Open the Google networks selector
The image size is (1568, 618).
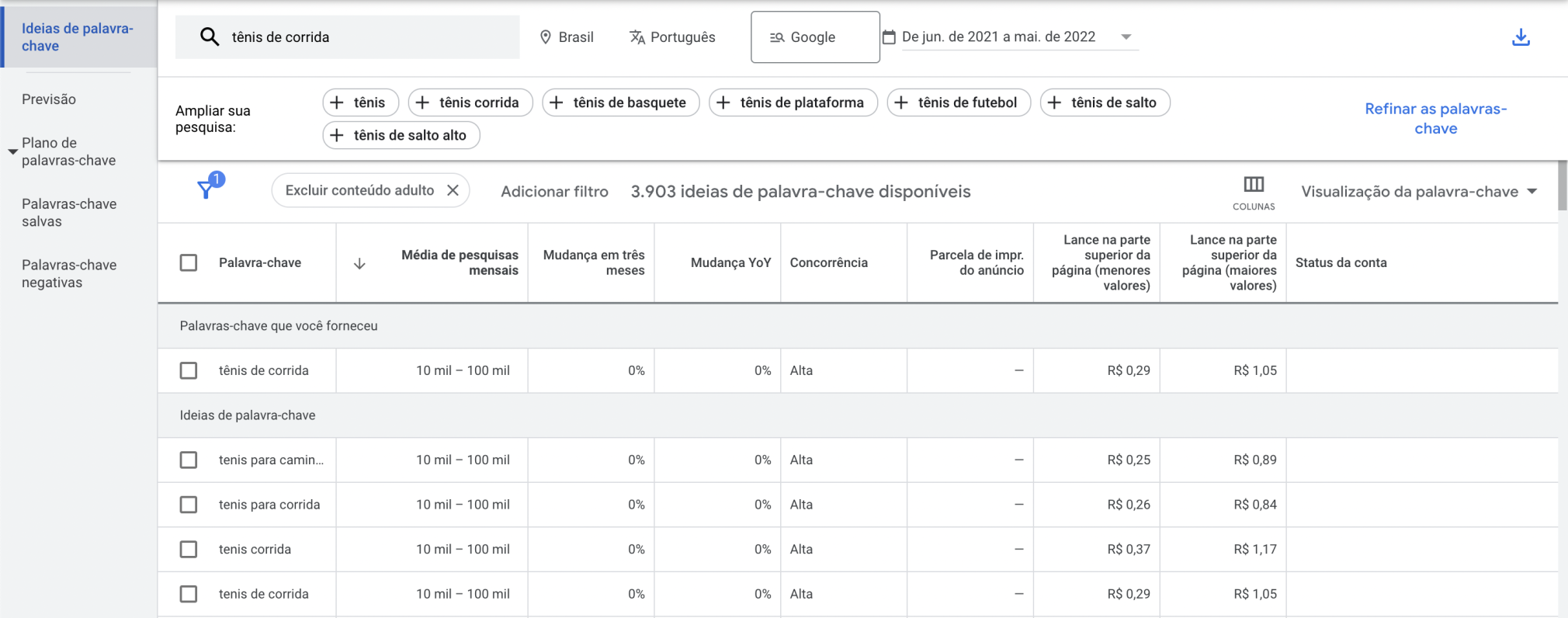point(815,36)
